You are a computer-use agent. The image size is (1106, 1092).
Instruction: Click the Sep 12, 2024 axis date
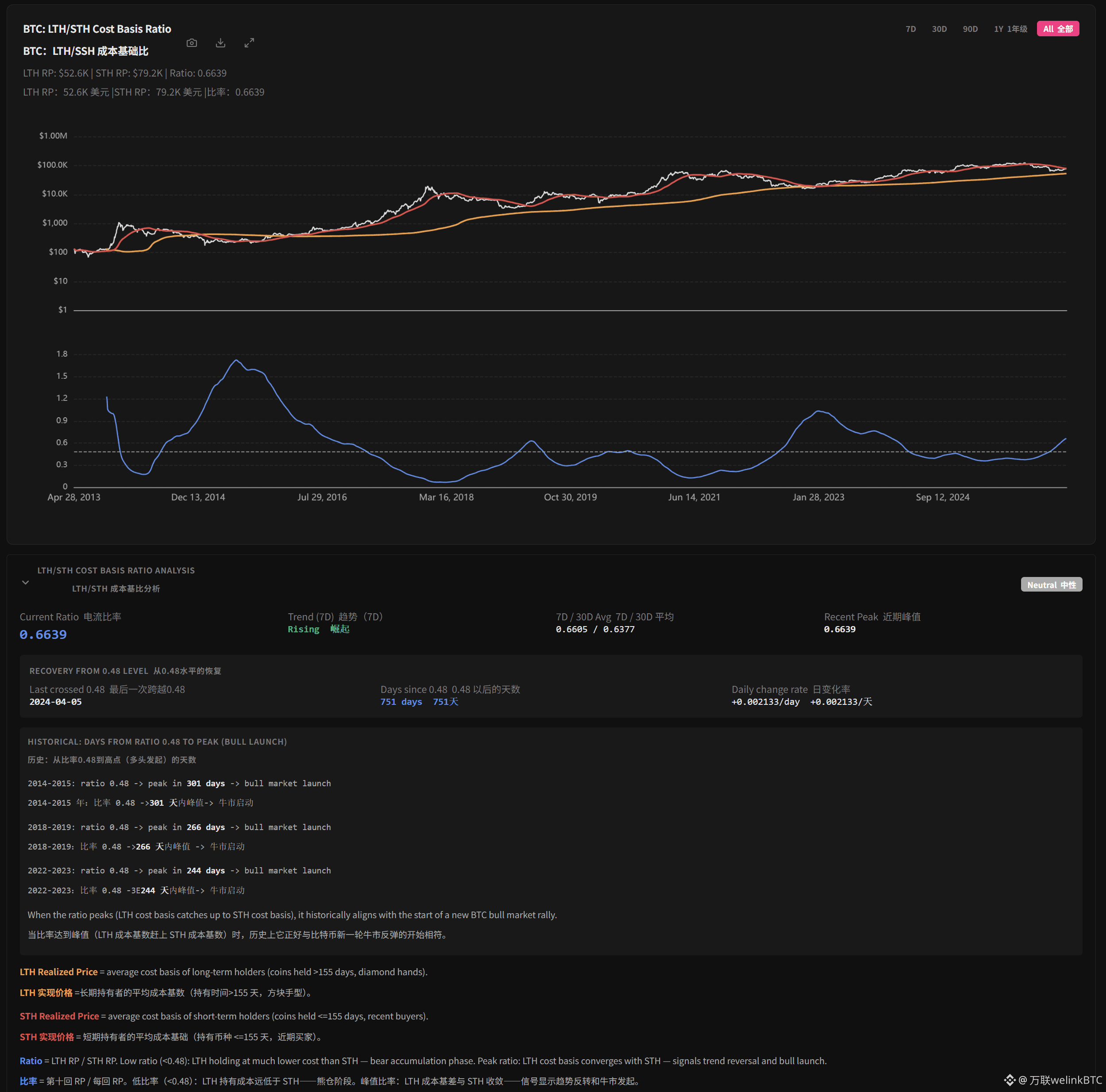click(943, 497)
